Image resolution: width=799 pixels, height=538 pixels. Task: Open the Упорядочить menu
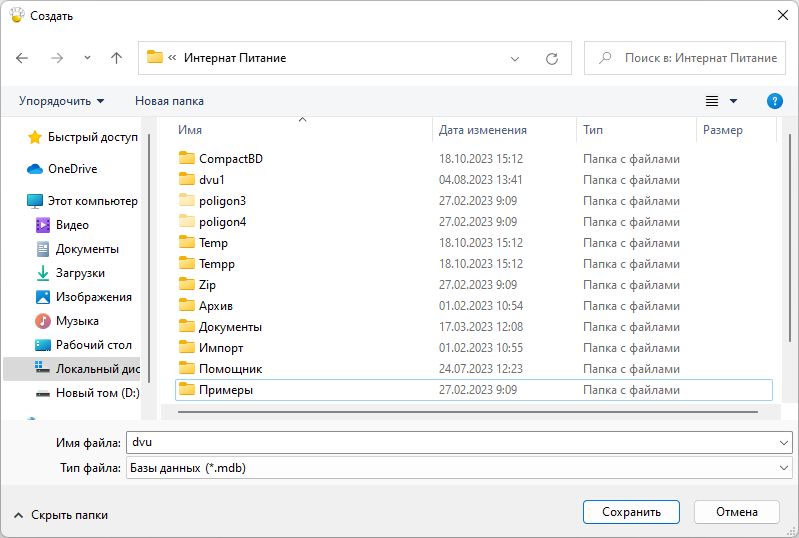(x=61, y=101)
